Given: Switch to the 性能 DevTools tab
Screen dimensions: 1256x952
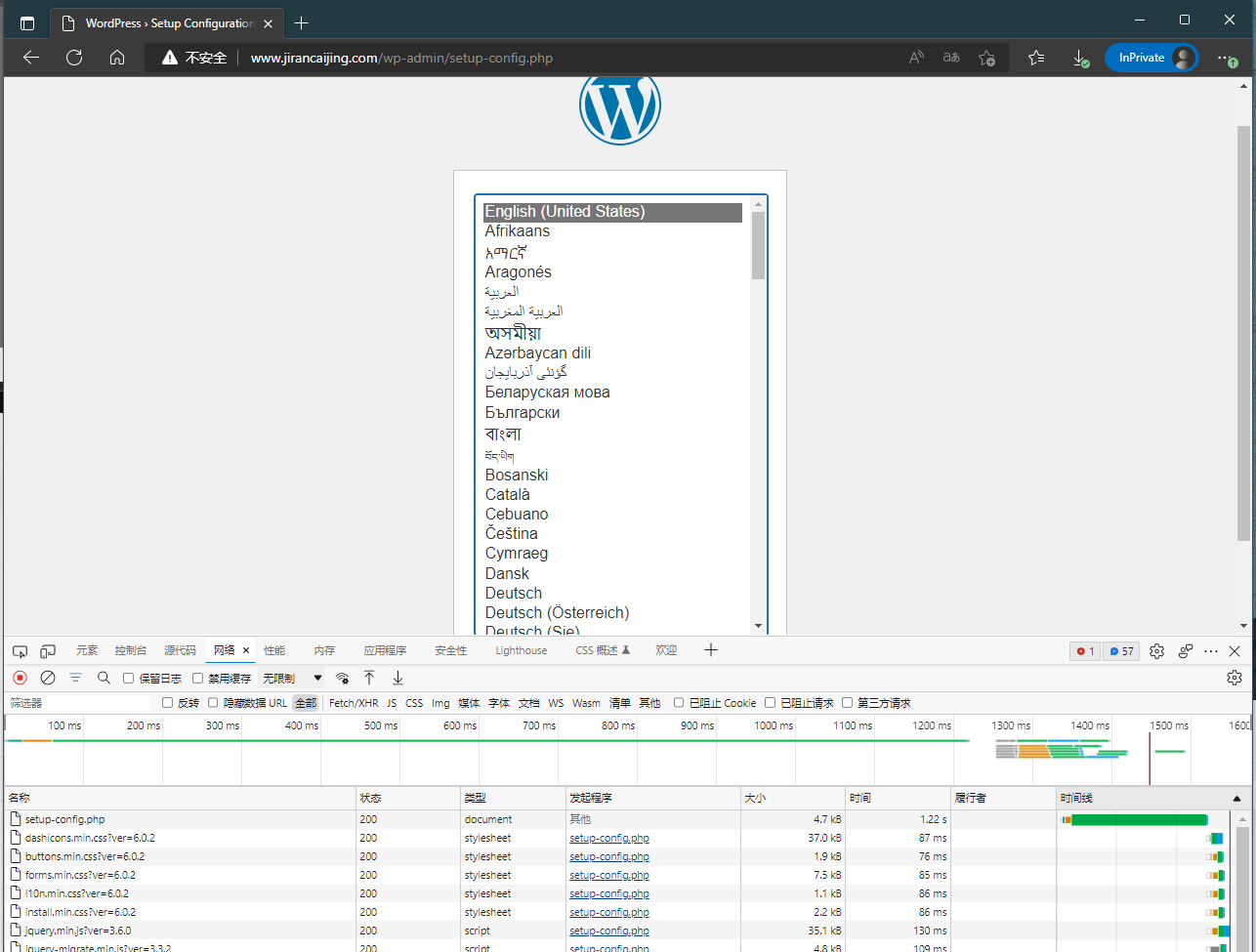Looking at the screenshot, I should click(x=274, y=650).
